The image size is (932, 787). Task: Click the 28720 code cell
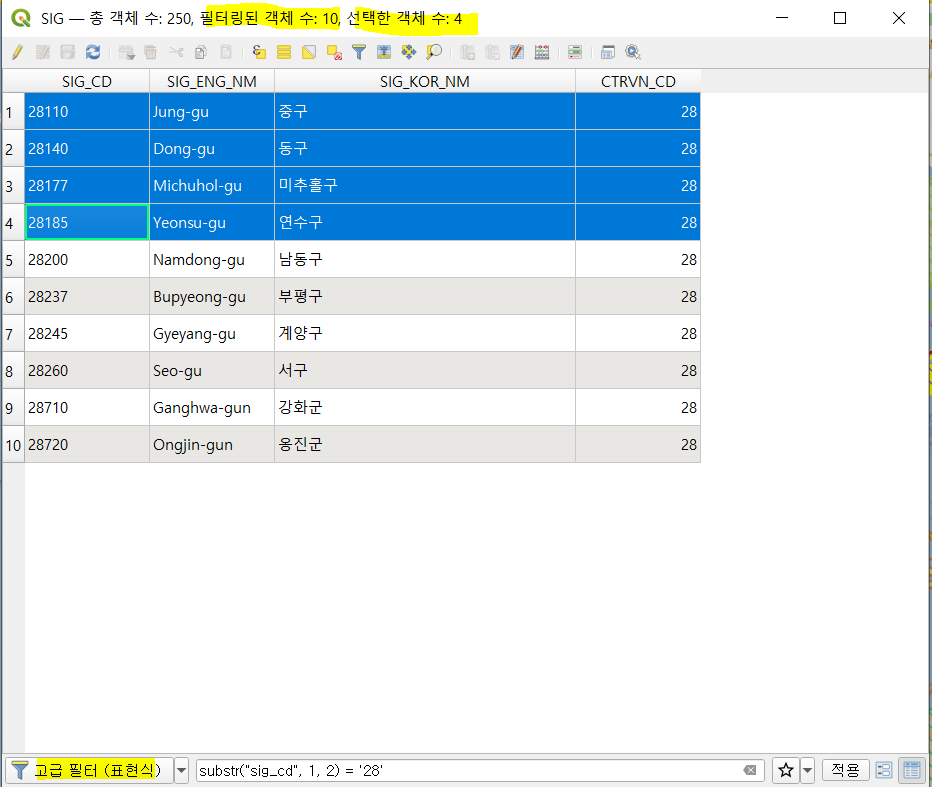(87, 445)
